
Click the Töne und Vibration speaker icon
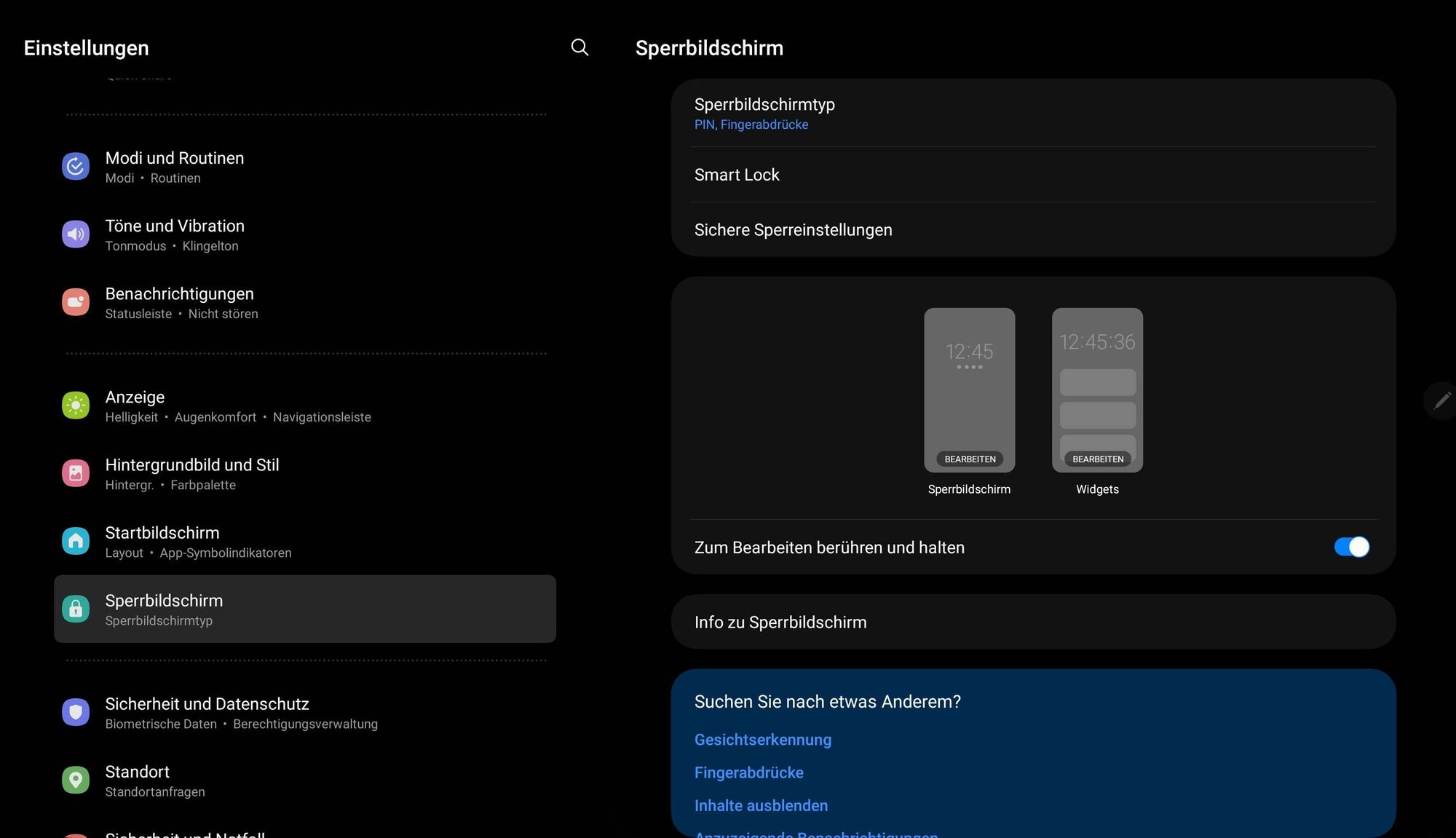[x=76, y=234]
